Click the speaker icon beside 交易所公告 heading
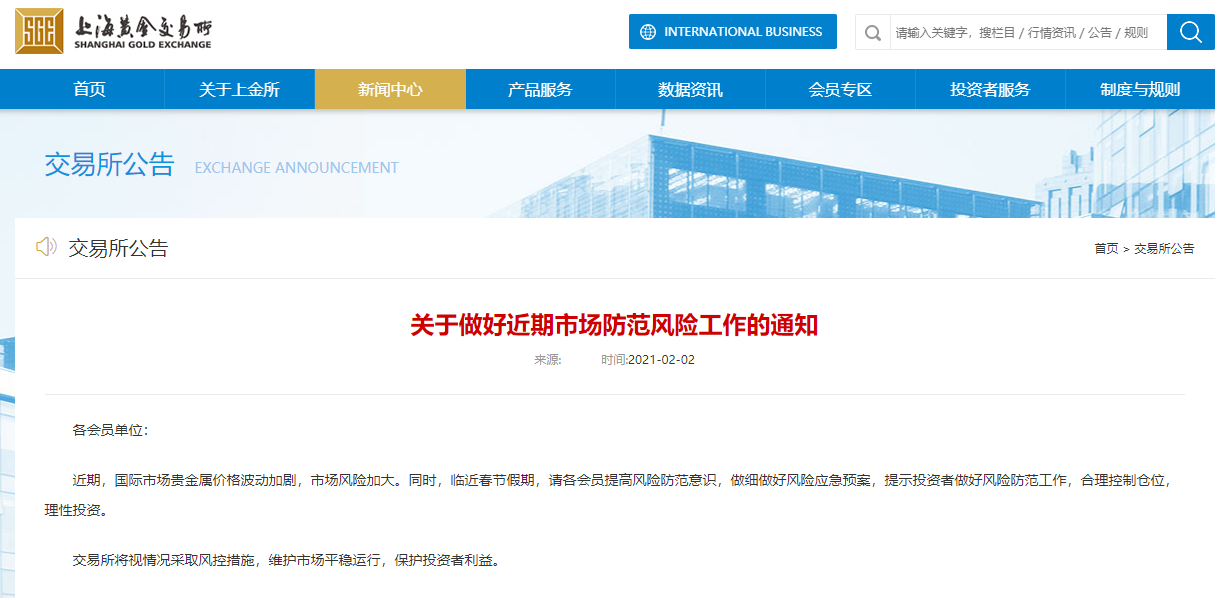This screenshot has width=1215, height=598. click(x=46, y=247)
